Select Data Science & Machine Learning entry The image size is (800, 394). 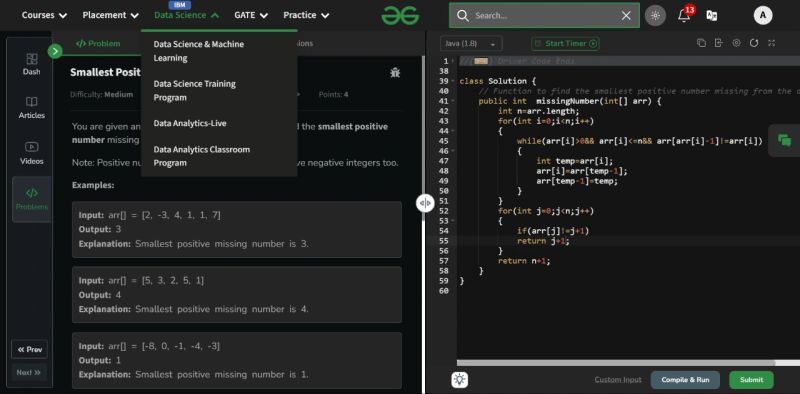199,51
